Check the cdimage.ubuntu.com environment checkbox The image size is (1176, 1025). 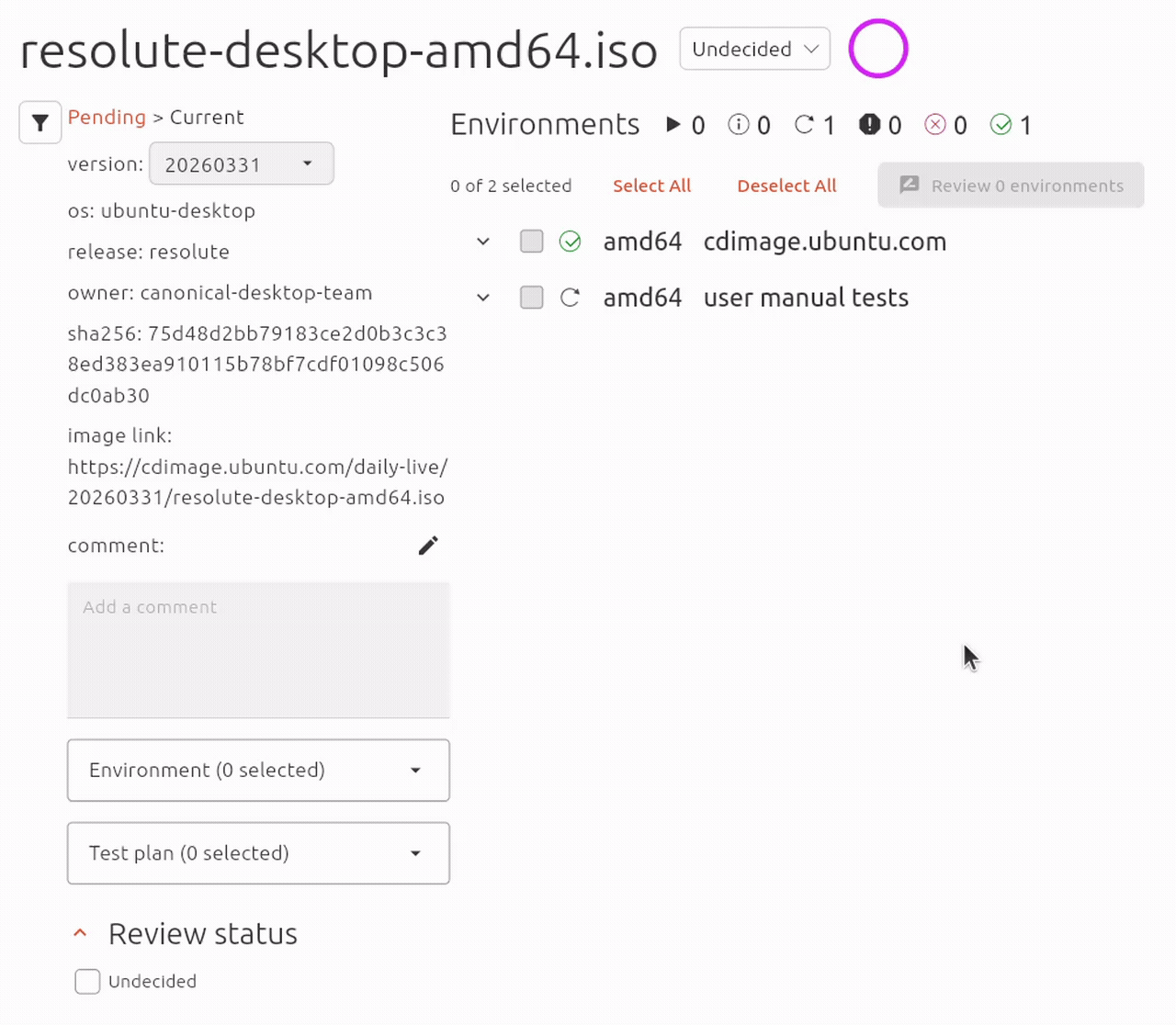coord(532,242)
